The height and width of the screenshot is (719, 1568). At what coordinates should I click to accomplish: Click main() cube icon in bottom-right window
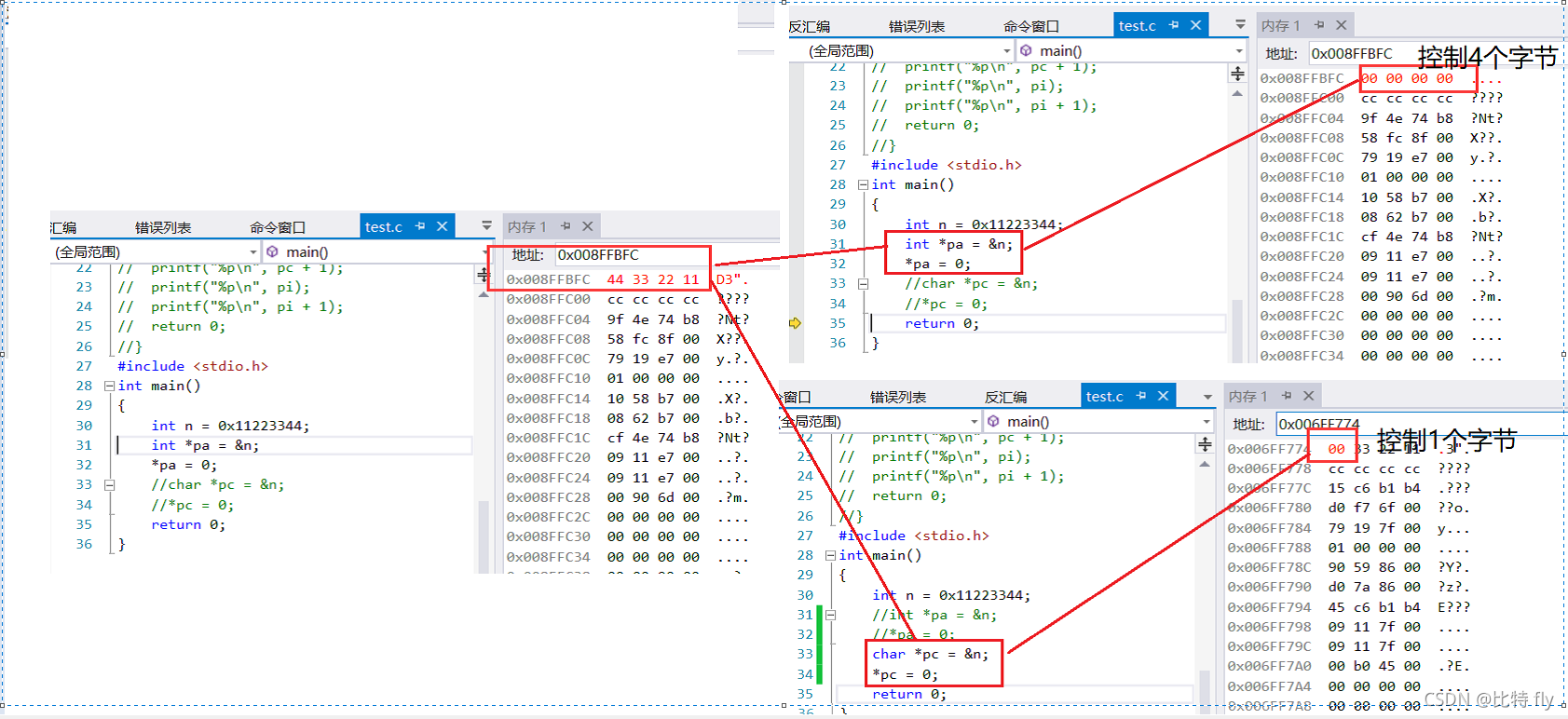[993, 422]
